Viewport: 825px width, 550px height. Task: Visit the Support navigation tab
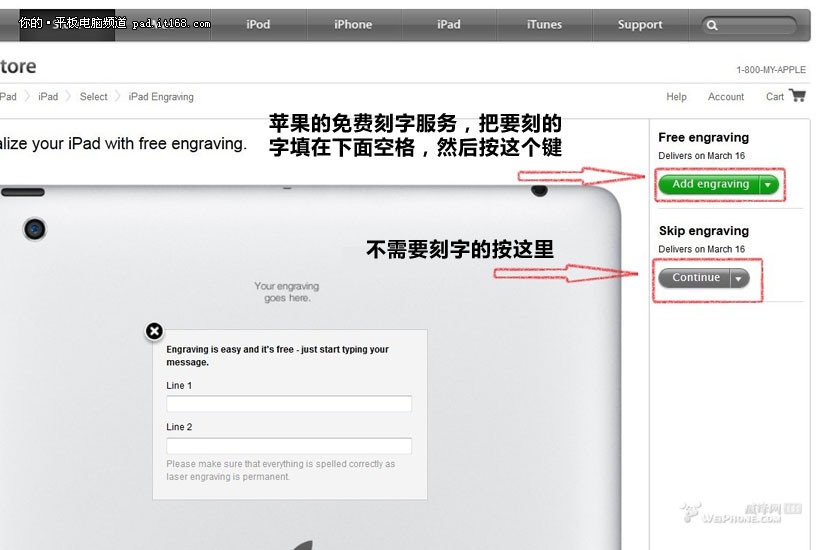click(640, 25)
